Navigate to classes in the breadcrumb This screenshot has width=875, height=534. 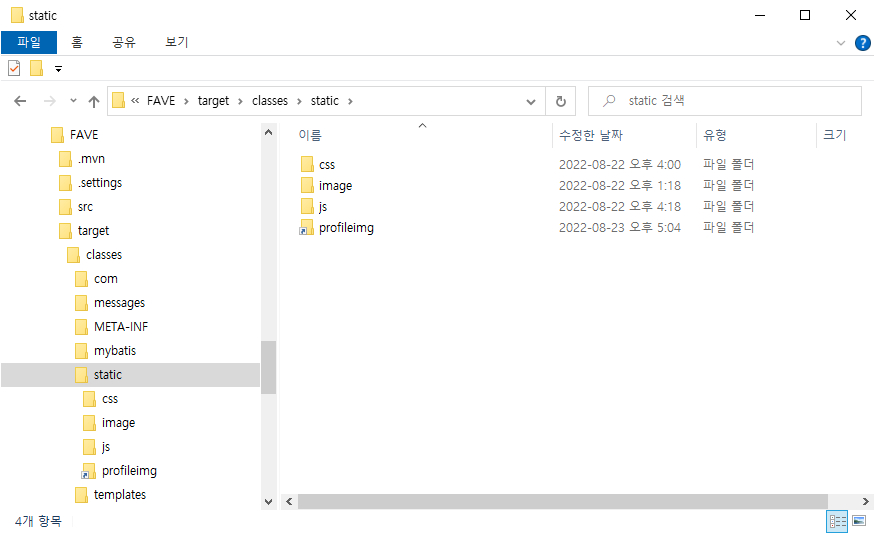[270, 101]
